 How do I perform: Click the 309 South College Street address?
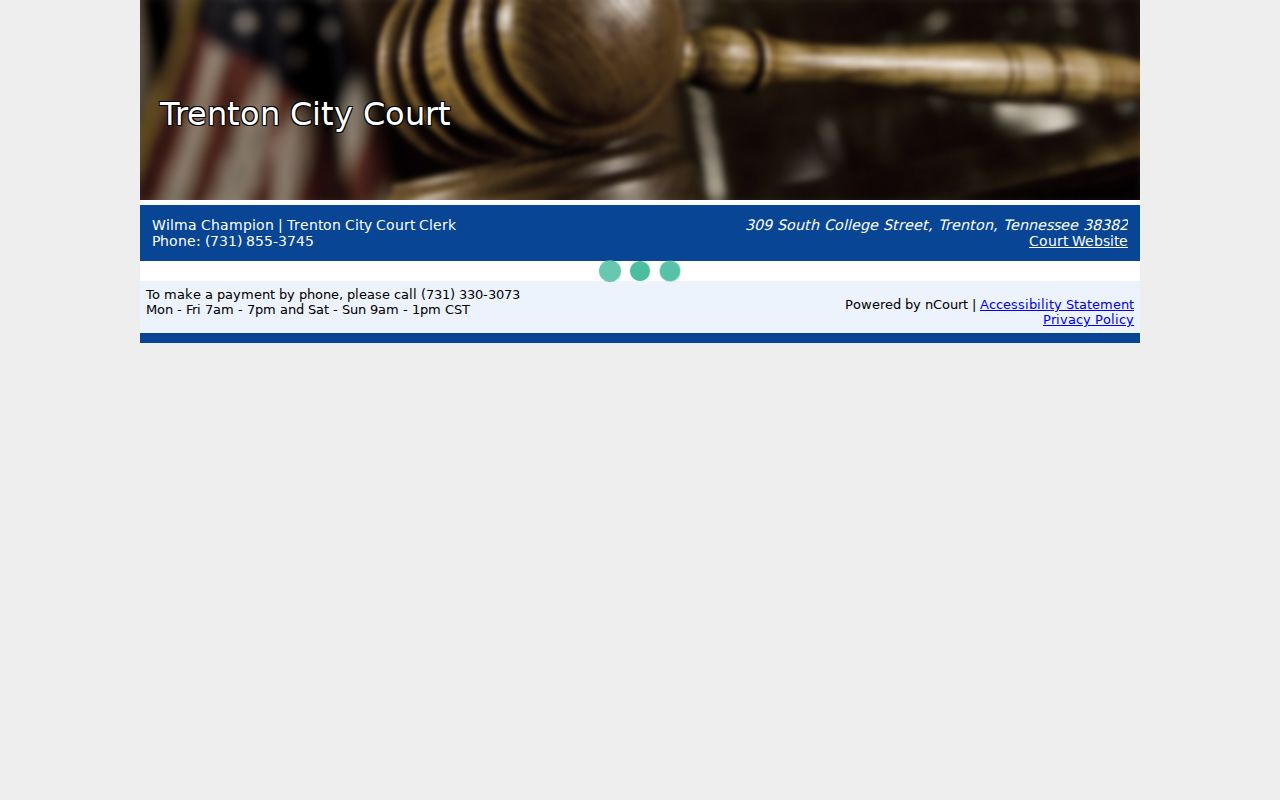coord(936,225)
